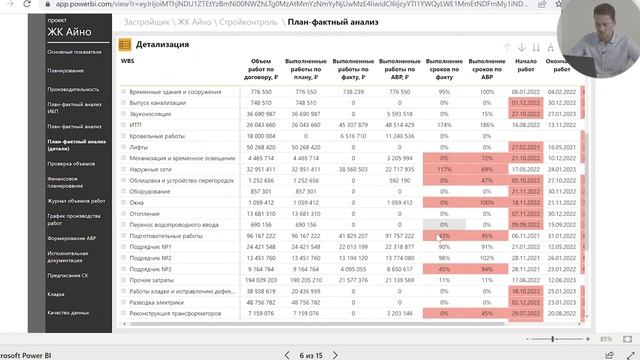Click the 85% zoom level value
This screenshot has height=360, width=640.
[x=606, y=339]
